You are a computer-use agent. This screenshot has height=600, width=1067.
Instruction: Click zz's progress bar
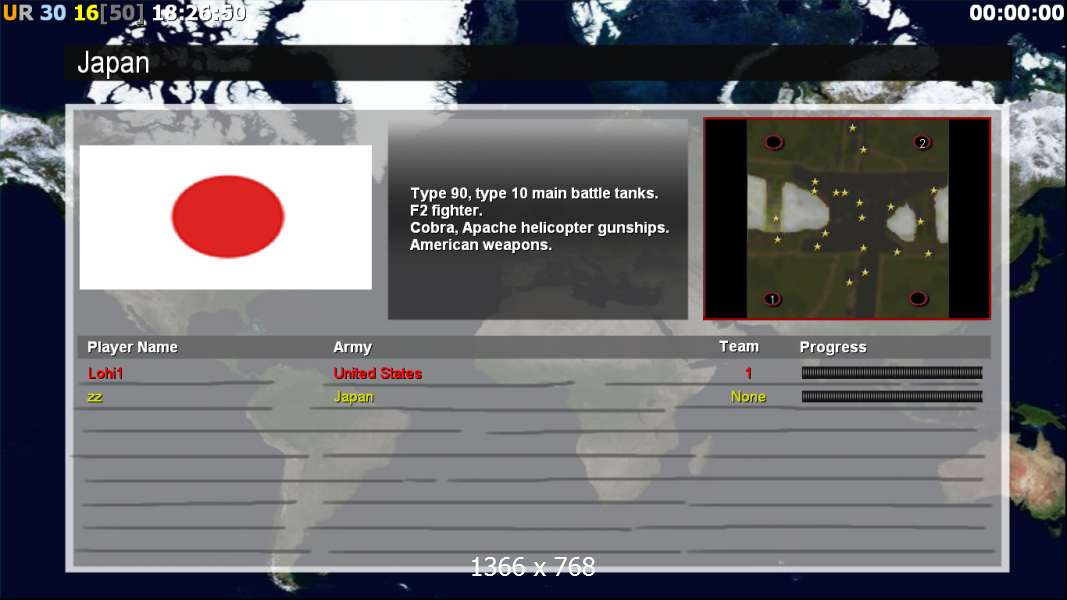click(x=891, y=396)
